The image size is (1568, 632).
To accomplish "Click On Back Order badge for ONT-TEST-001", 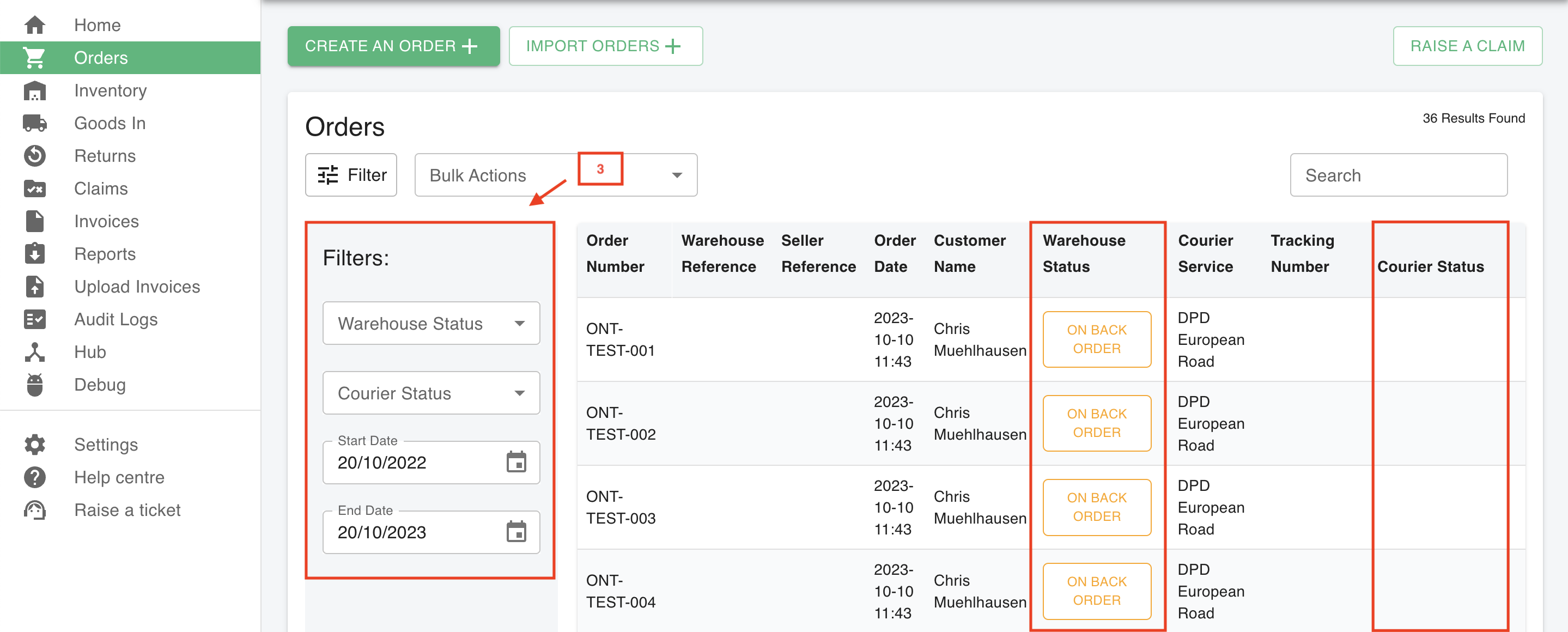I will click(x=1096, y=339).
